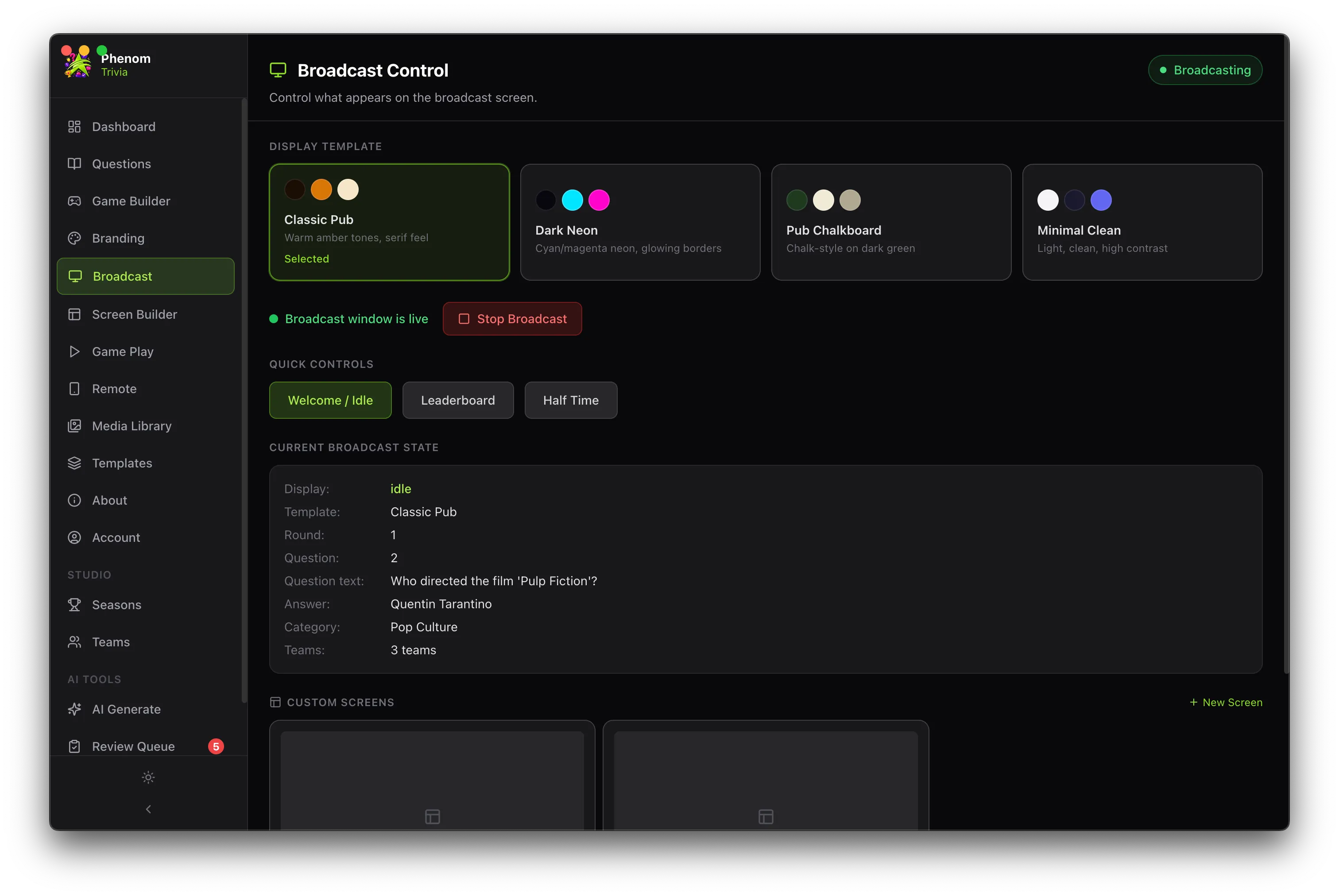
Task: Open AI Generate tool
Action: [146, 709]
